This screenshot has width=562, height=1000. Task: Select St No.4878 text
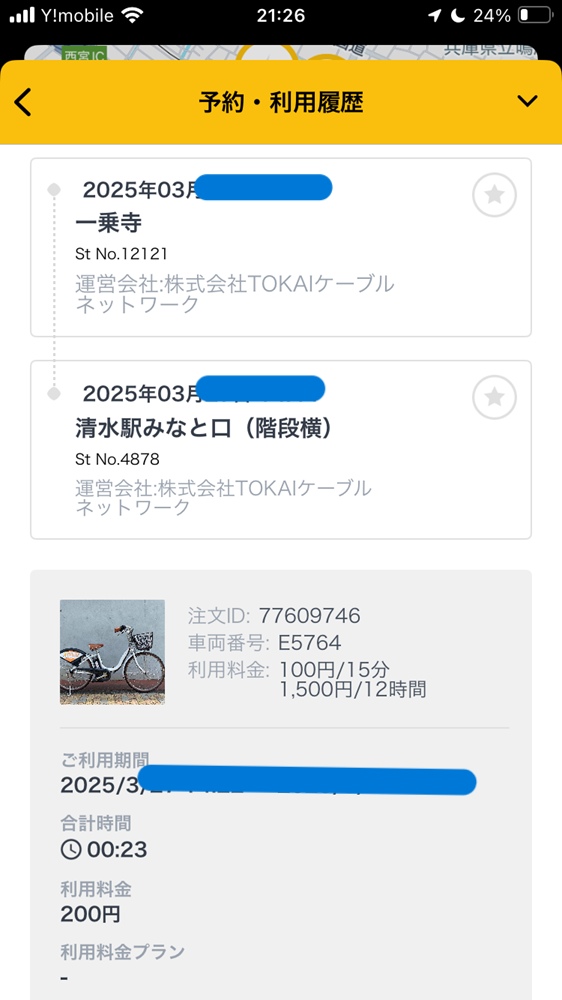click(117, 459)
